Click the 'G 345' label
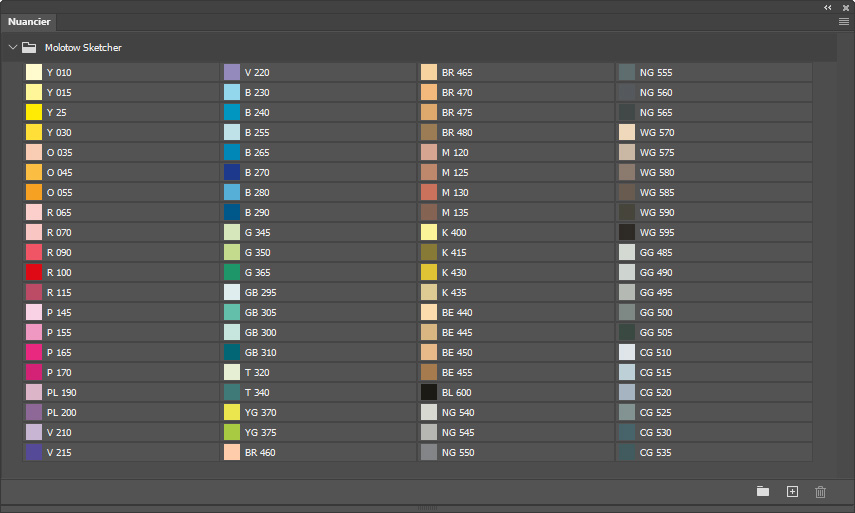Screen dimensions: 855x513 (257, 232)
